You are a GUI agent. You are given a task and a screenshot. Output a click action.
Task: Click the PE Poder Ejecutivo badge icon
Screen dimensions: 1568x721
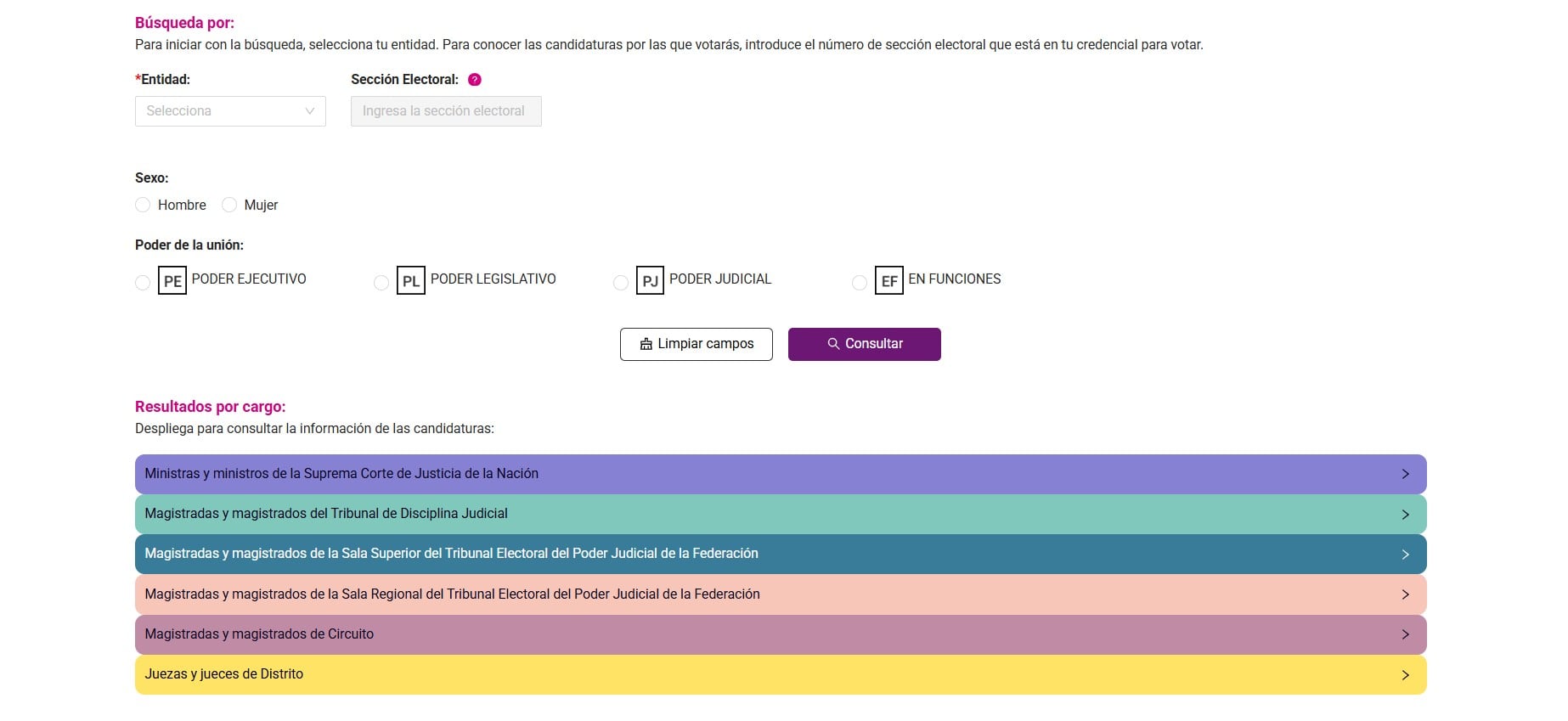[172, 281]
